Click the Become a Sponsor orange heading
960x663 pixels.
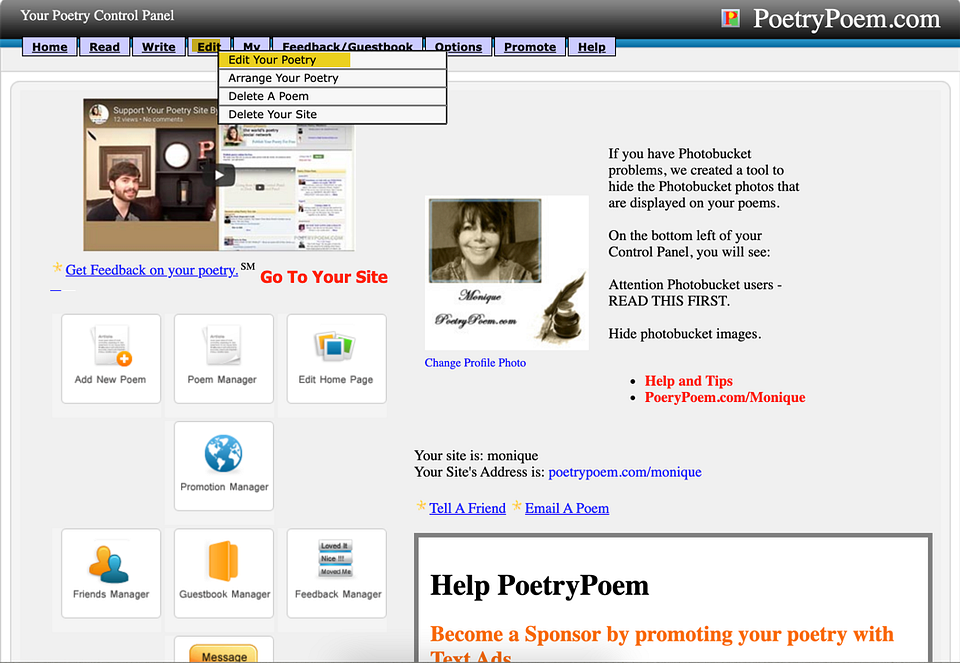click(x=662, y=645)
